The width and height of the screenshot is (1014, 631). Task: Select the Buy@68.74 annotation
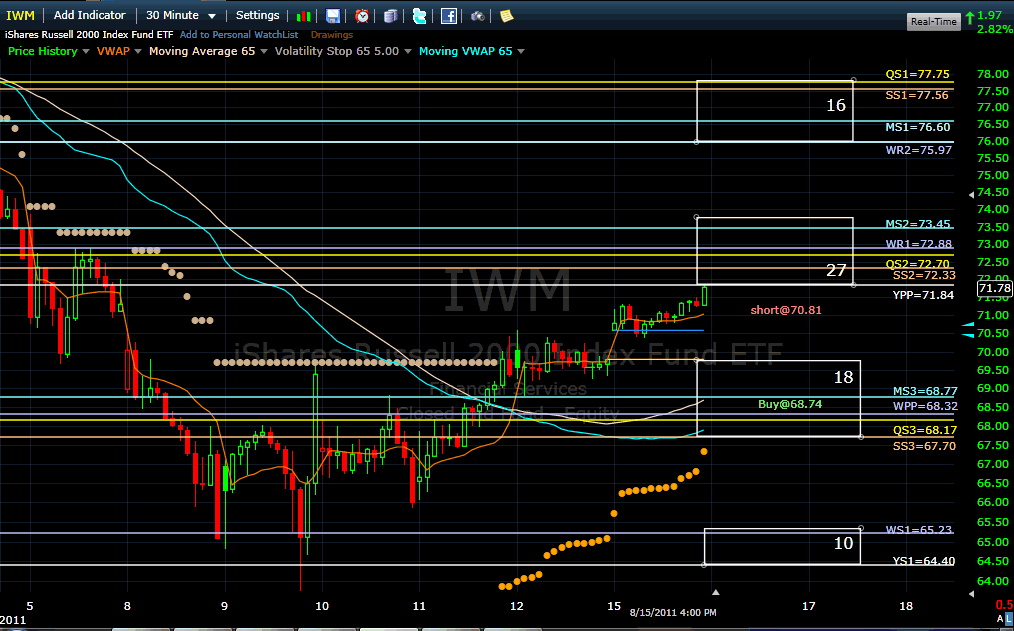[x=790, y=404]
